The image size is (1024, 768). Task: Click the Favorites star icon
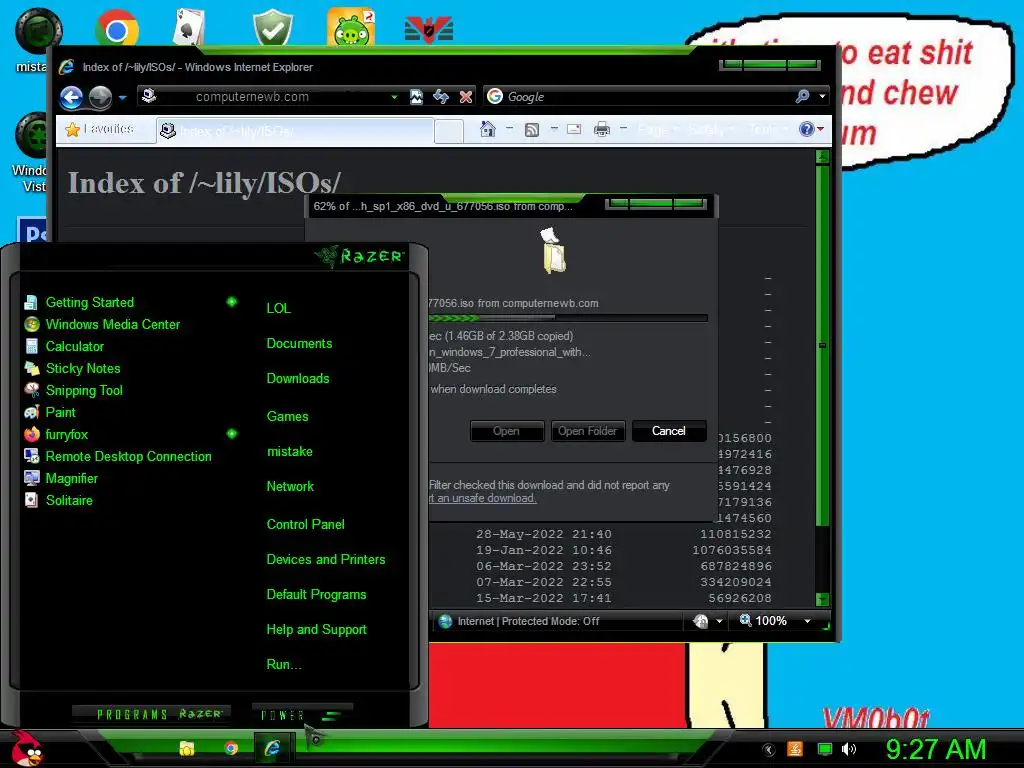(72, 129)
